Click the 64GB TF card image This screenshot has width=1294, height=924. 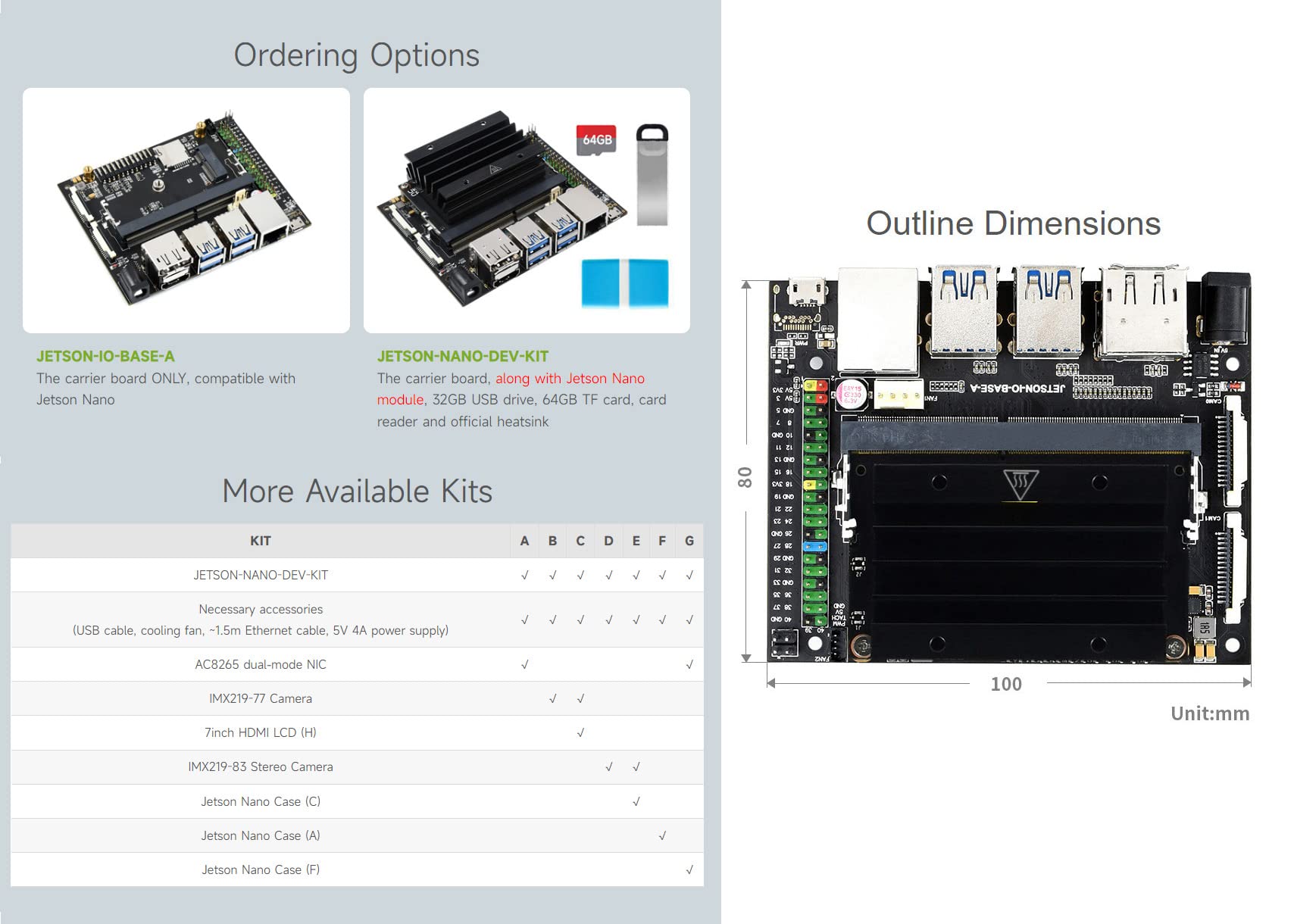point(596,140)
